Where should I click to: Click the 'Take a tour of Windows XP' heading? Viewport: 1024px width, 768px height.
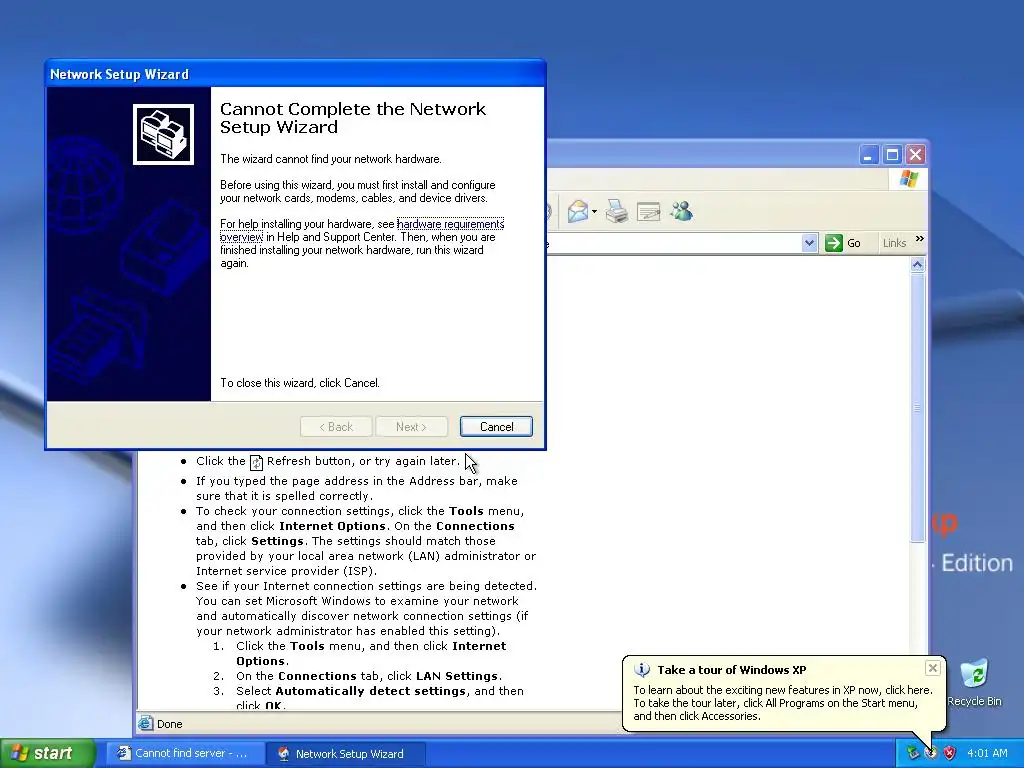pos(731,669)
